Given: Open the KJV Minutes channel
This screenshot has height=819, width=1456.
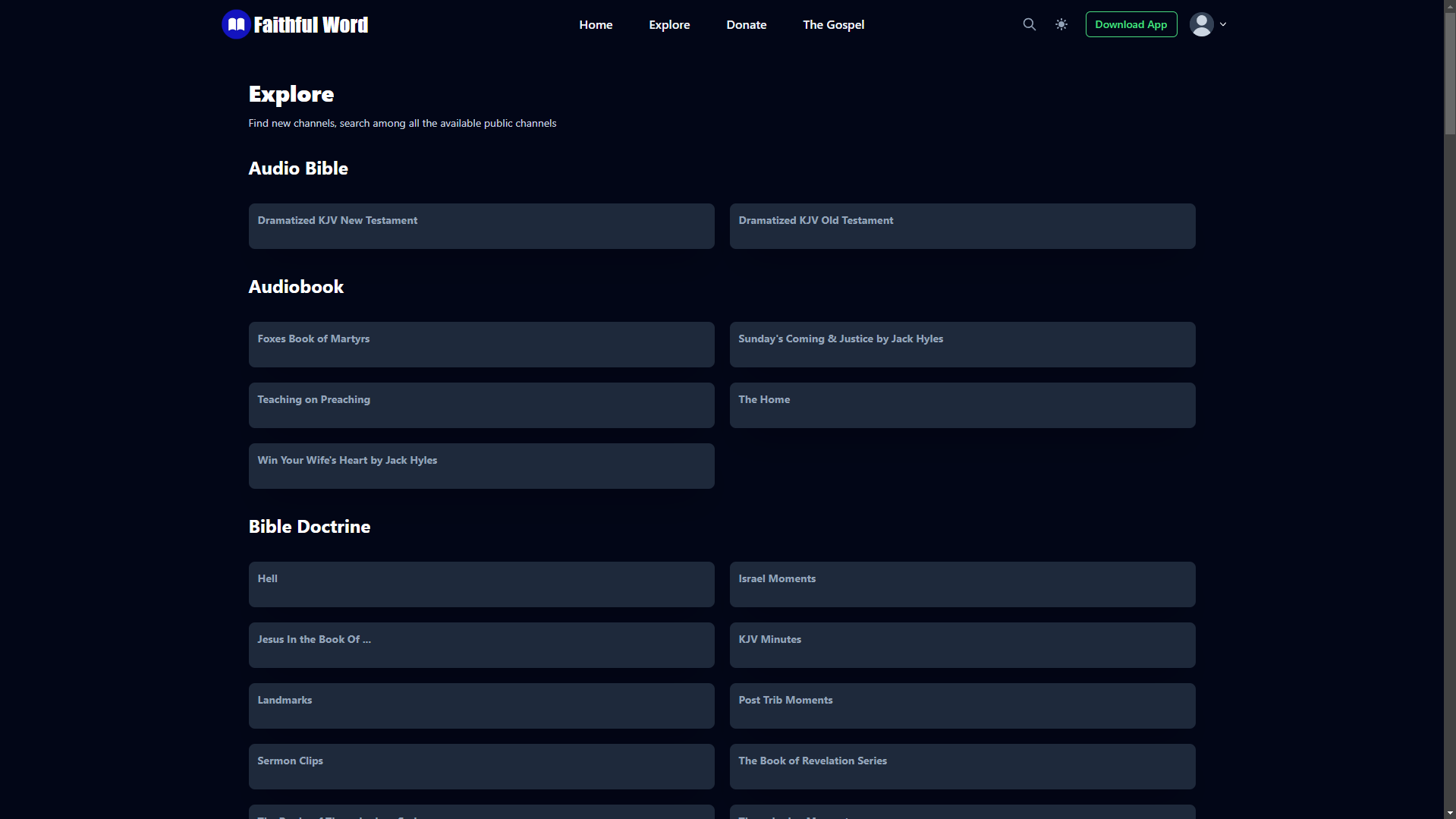Looking at the screenshot, I should click(962, 645).
